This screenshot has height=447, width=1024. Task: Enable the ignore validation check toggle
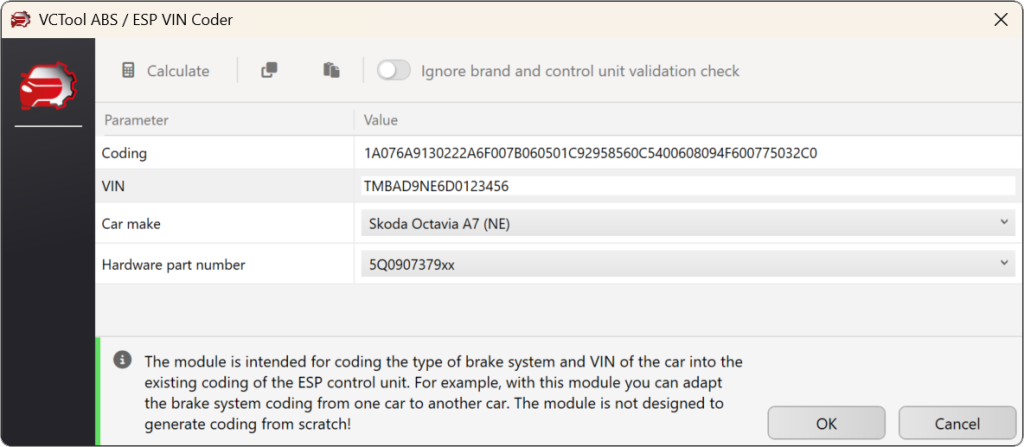coord(394,70)
